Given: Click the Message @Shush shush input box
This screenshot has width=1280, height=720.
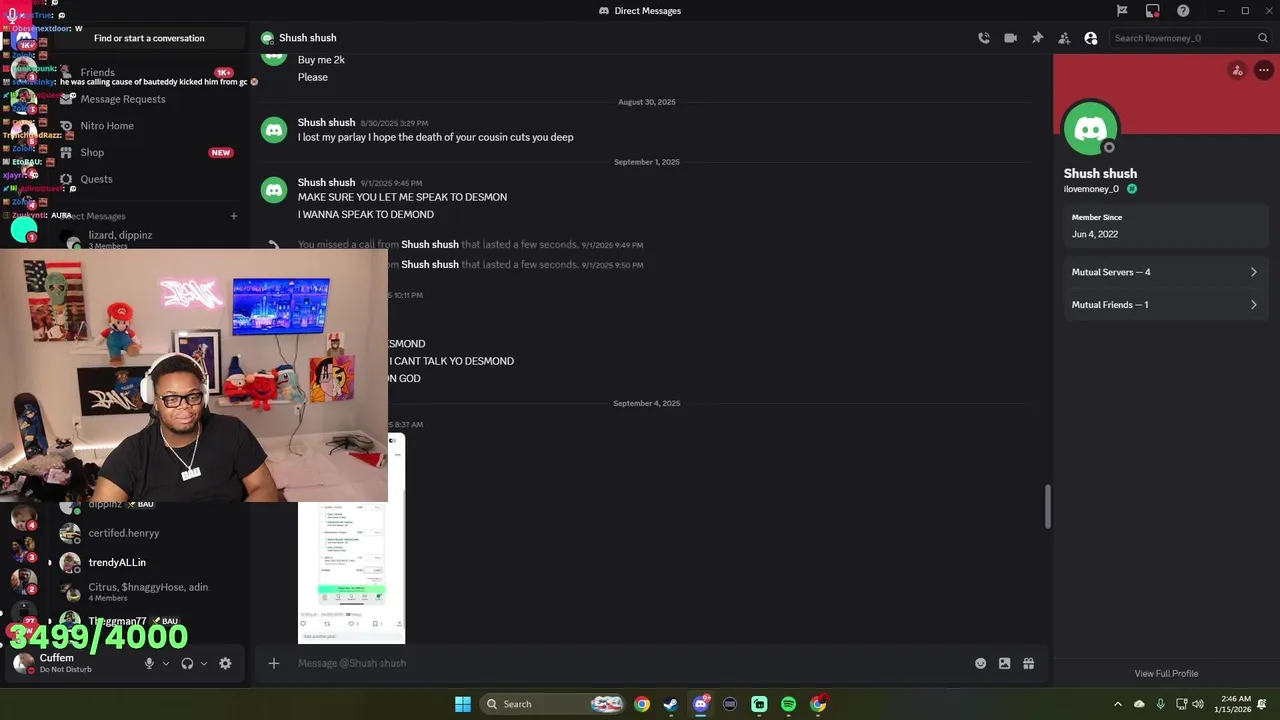Looking at the screenshot, I should click(x=630, y=663).
